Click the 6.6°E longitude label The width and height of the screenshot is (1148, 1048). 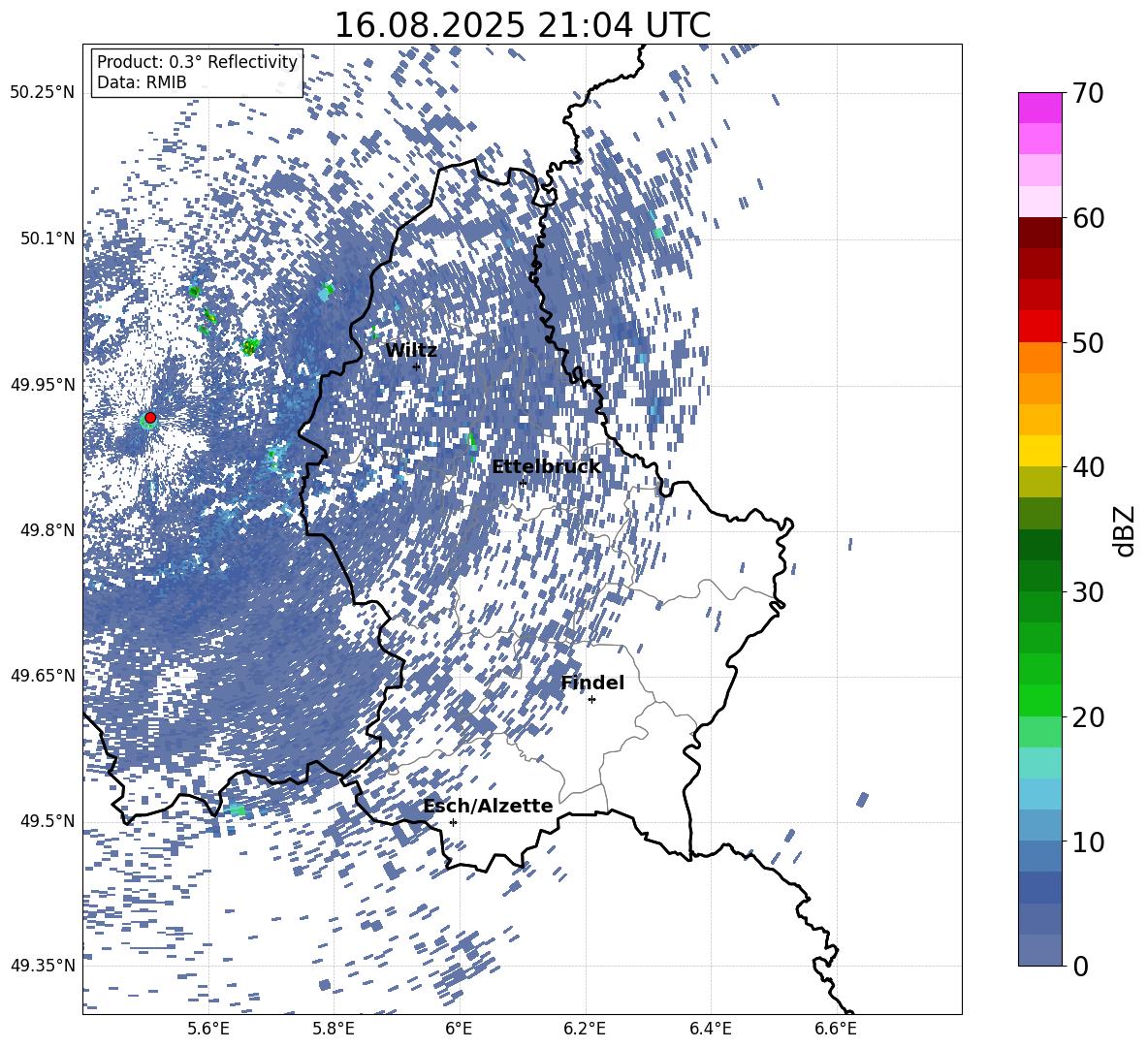click(x=836, y=1029)
